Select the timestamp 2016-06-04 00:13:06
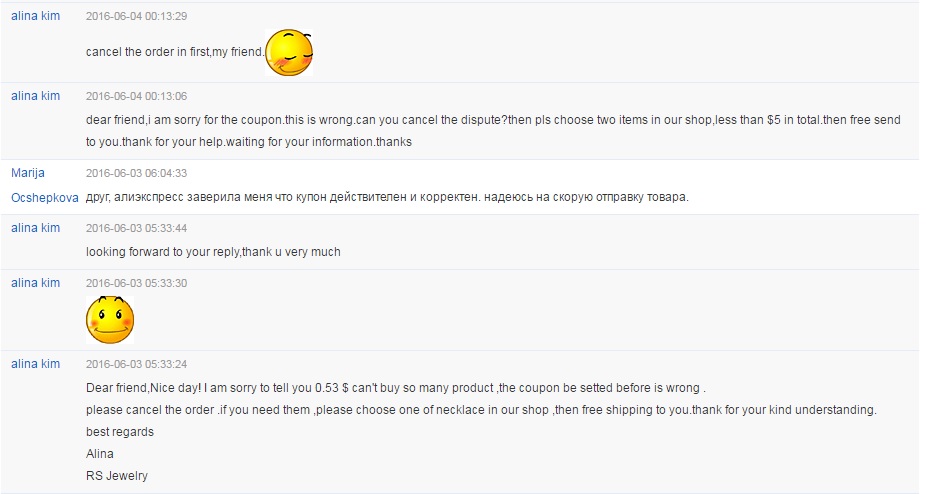926x494 pixels. click(136, 96)
